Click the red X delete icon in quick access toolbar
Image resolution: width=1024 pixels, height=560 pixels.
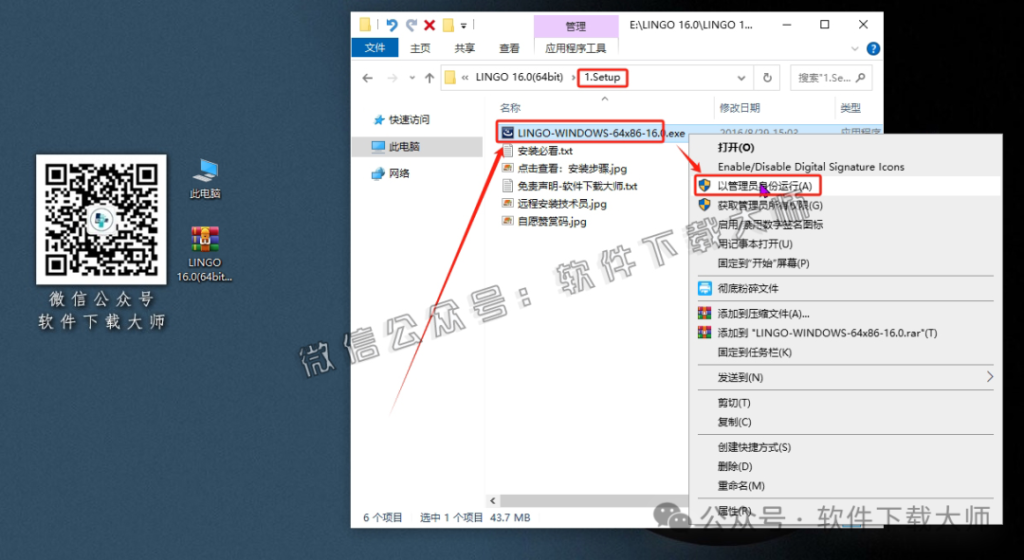point(430,25)
